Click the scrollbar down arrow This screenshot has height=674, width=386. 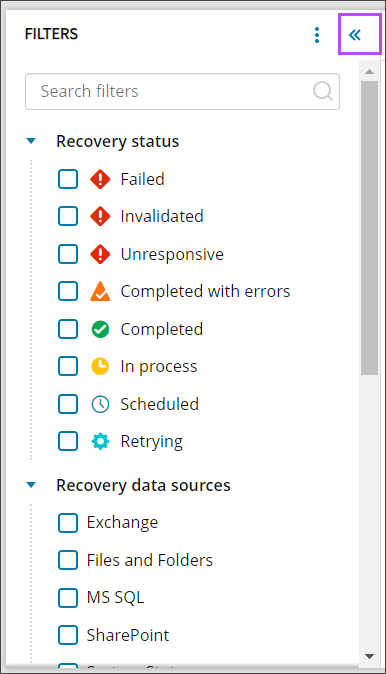click(x=369, y=656)
